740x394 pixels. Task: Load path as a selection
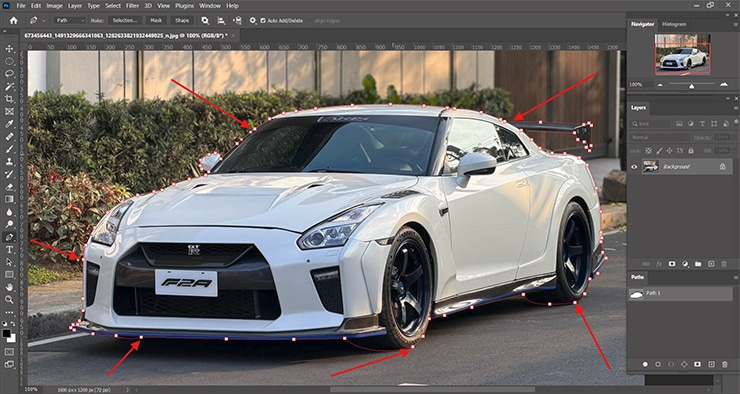[x=671, y=364]
